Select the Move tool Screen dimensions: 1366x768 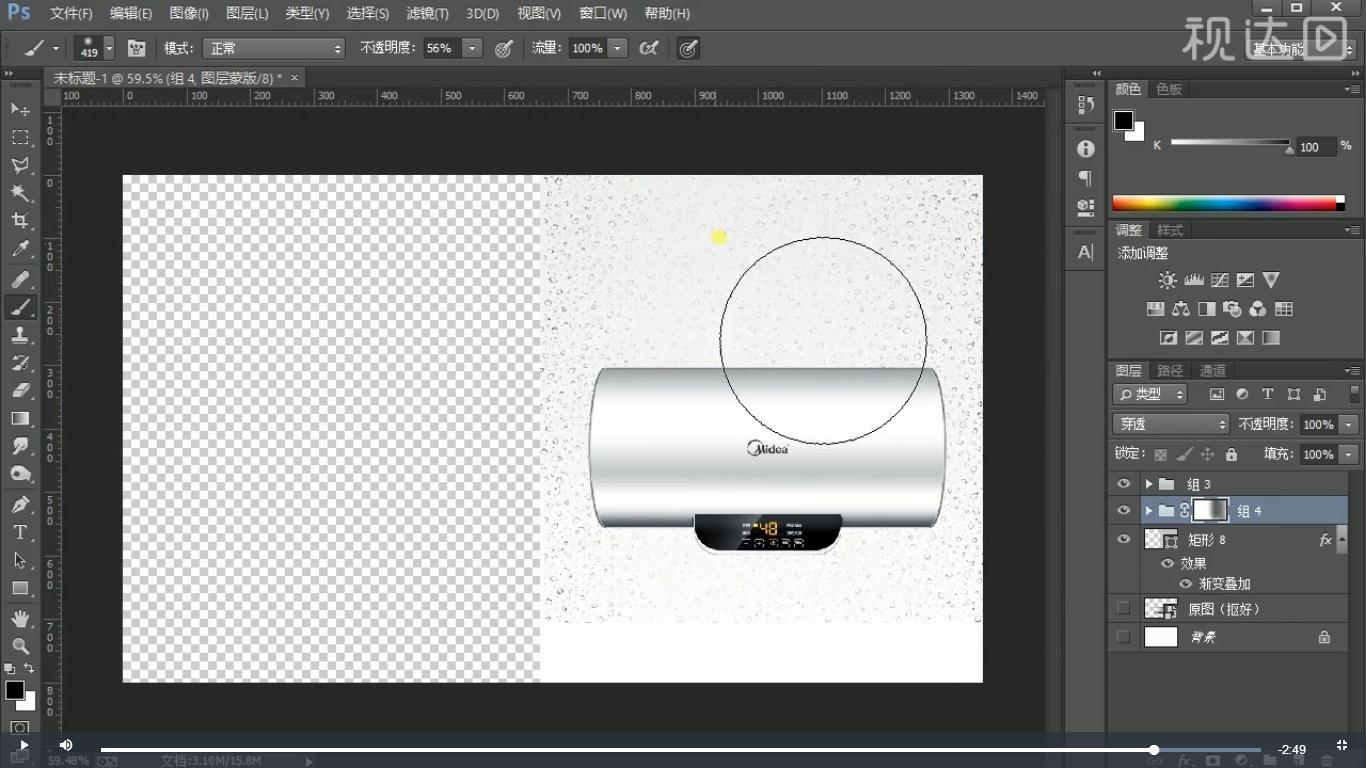(19, 108)
